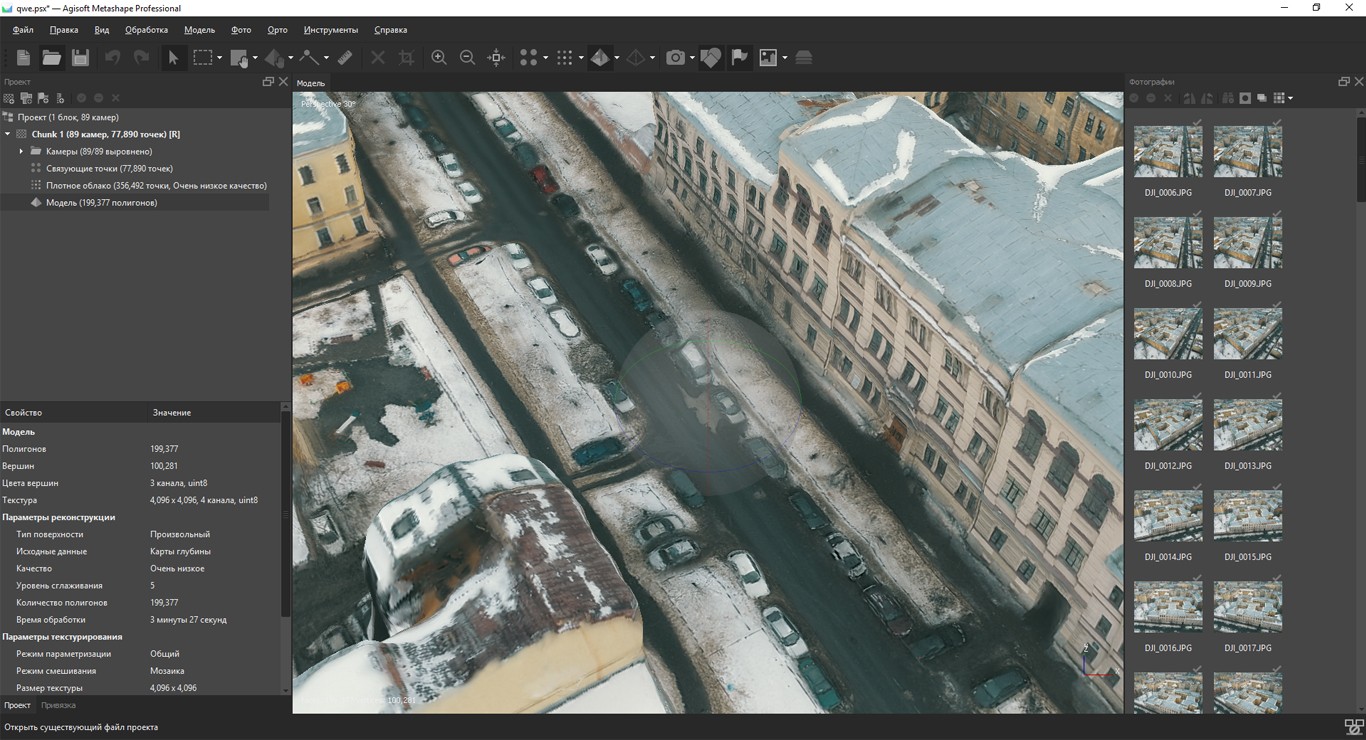Click the zoom out magnifier icon
Image resolution: width=1366 pixels, height=740 pixels.
(x=467, y=58)
